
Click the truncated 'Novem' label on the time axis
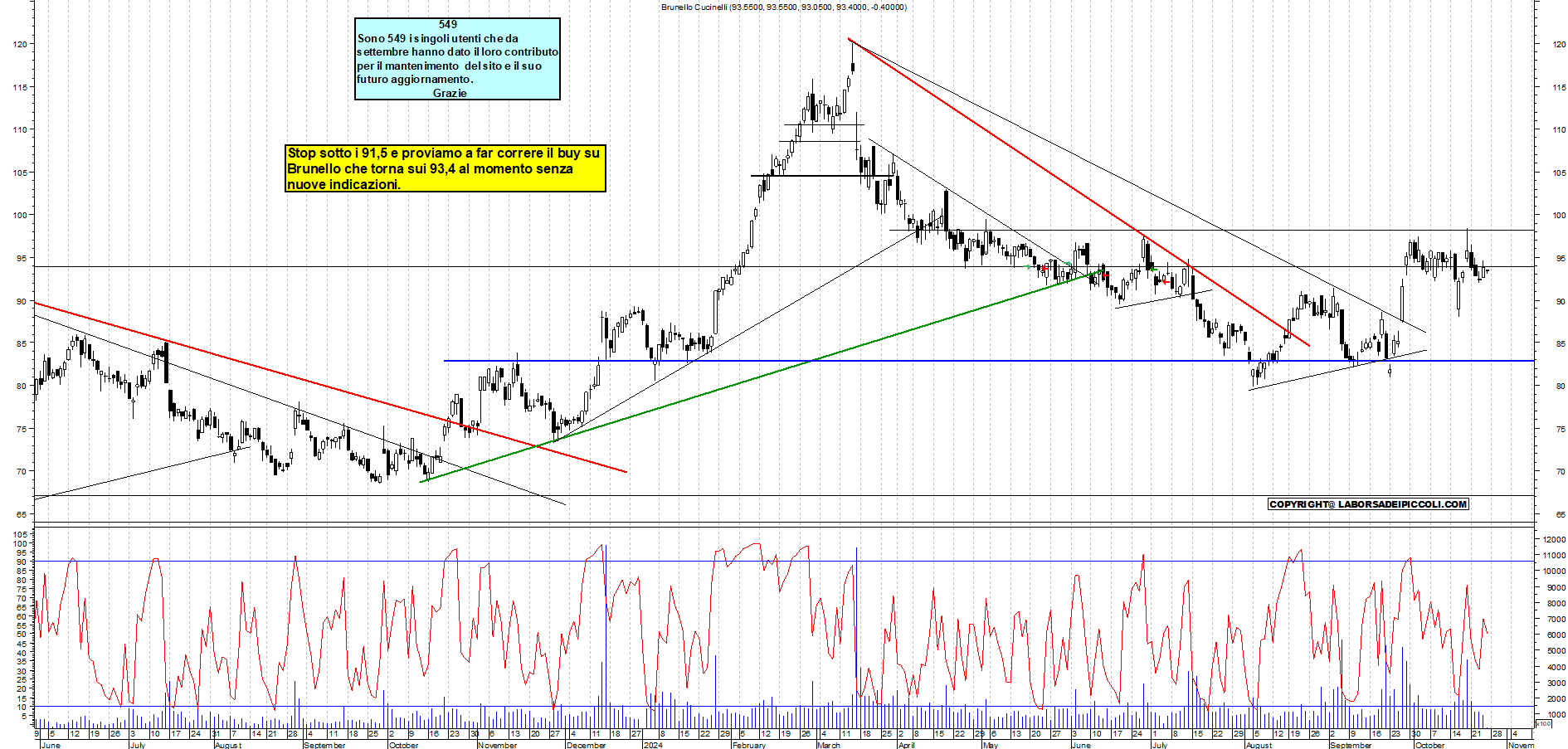1521,745
